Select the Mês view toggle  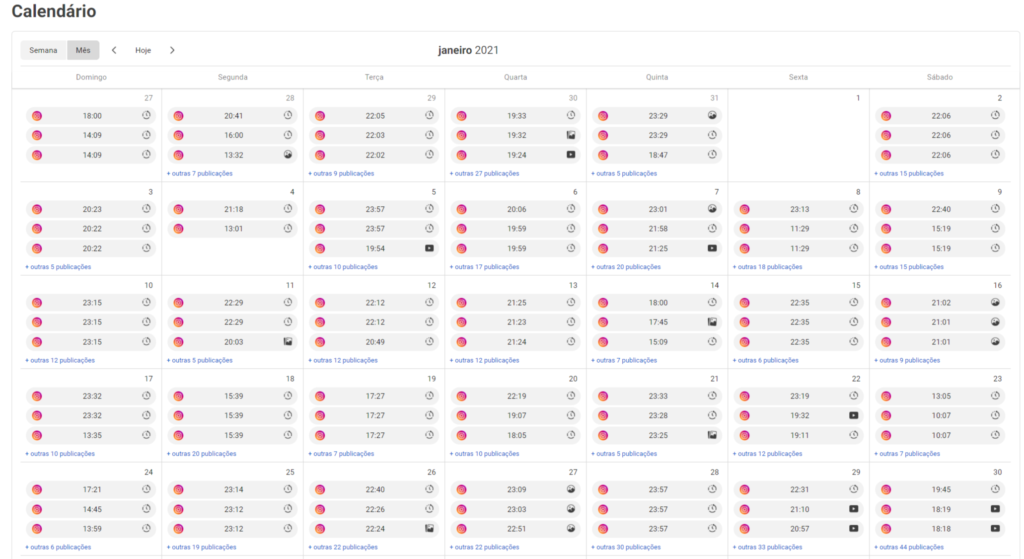(83, 50)
